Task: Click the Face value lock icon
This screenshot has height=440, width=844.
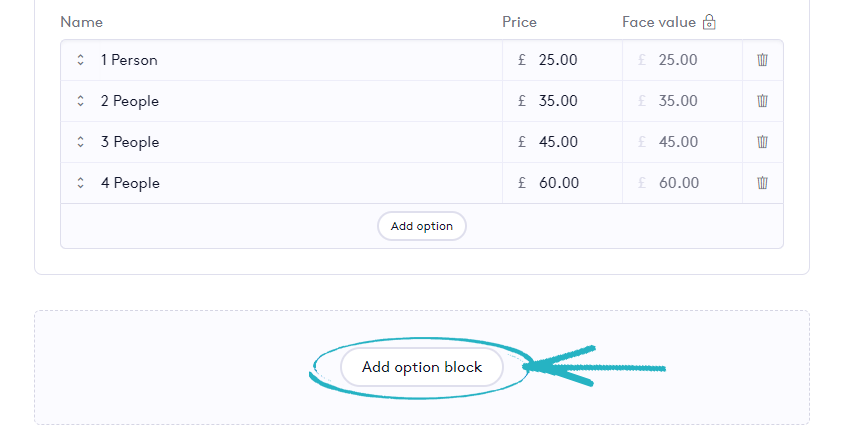Action: [709, 22]
